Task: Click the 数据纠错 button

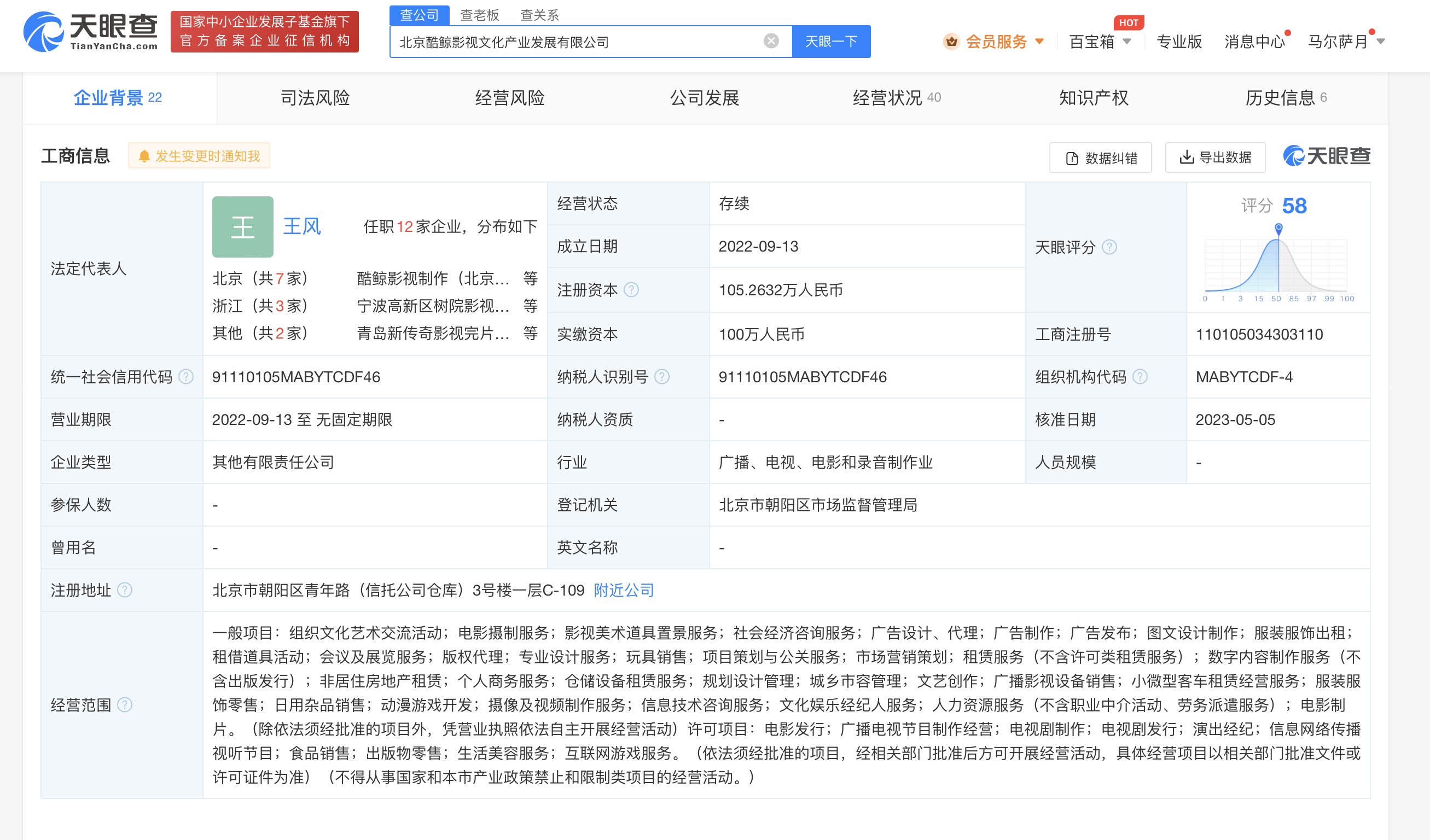Action: [x=1100, y=157]
